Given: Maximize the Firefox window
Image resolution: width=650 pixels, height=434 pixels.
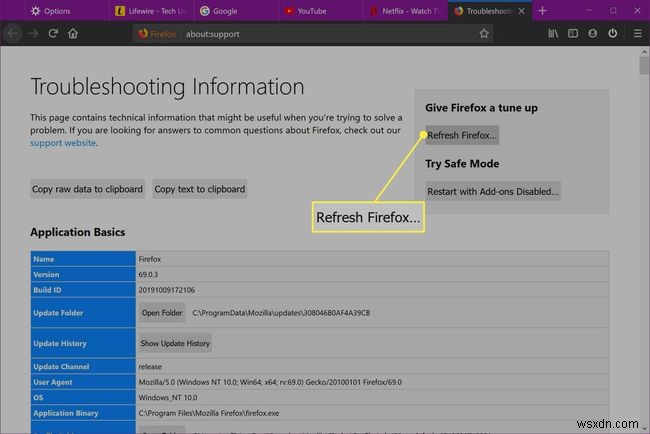Looking at the screenshot, I should (613, 11).
